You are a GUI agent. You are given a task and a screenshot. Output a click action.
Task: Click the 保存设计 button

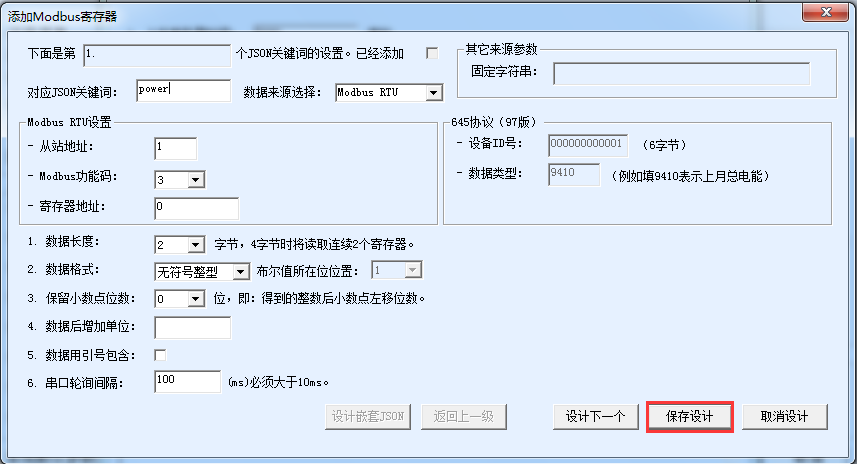(690, 417)
